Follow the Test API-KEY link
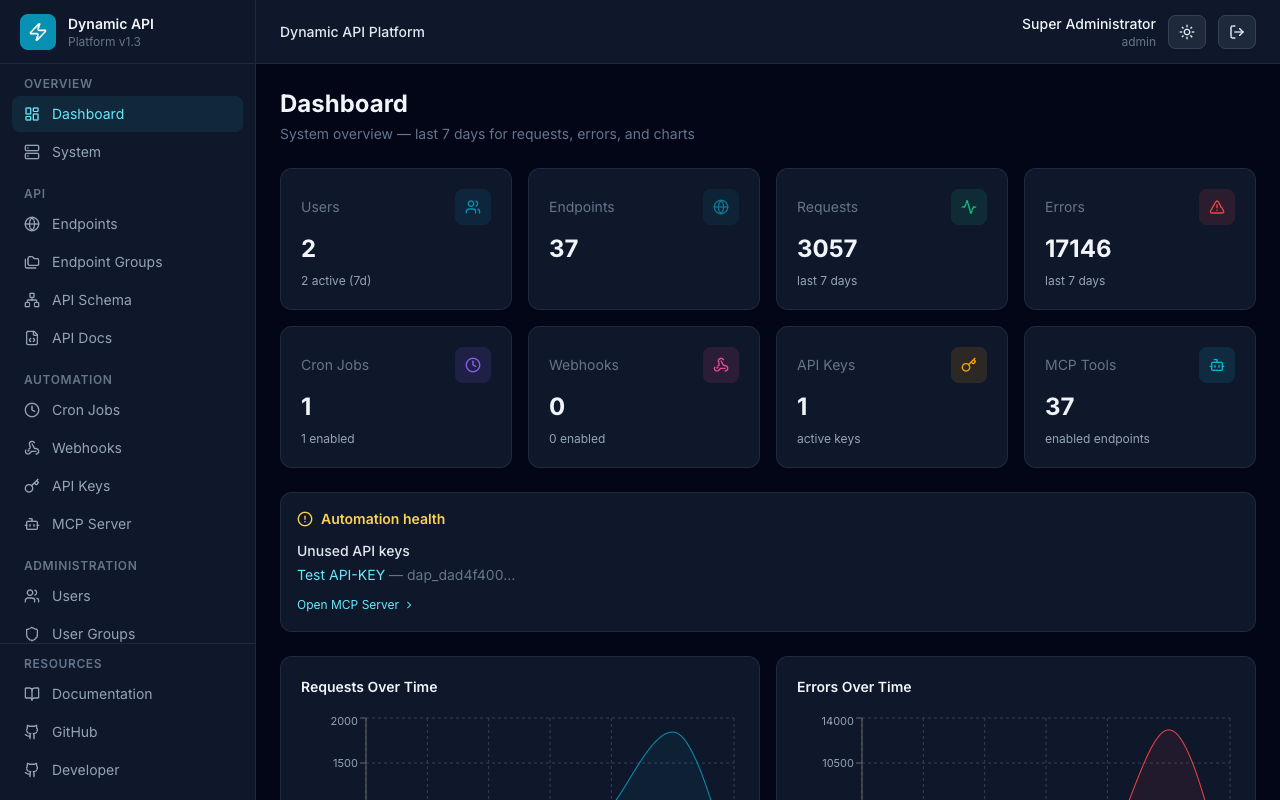Image resolution: width=1280 pixels, height=800 pixels. [341, 575]
